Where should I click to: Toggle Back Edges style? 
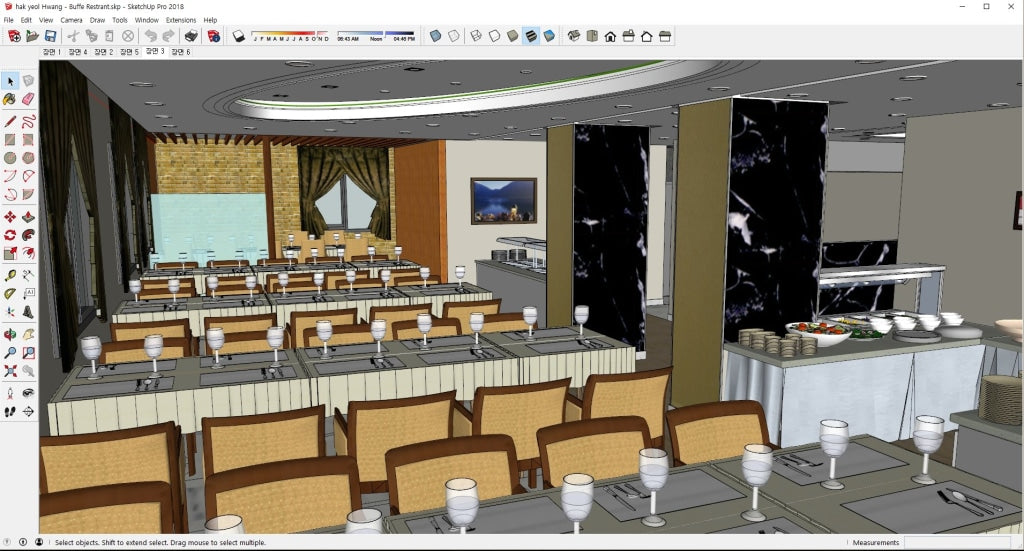(454, 37)
